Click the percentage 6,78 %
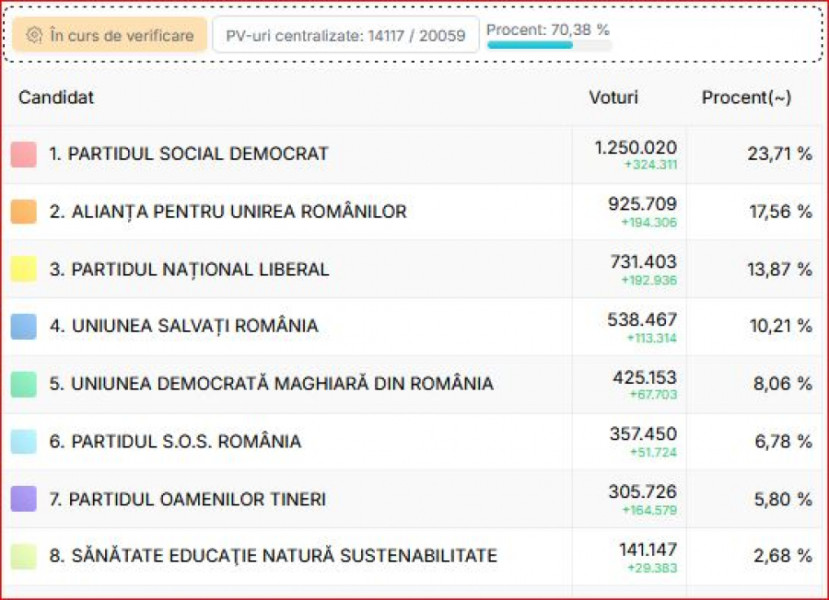 [x=783, y=441]
